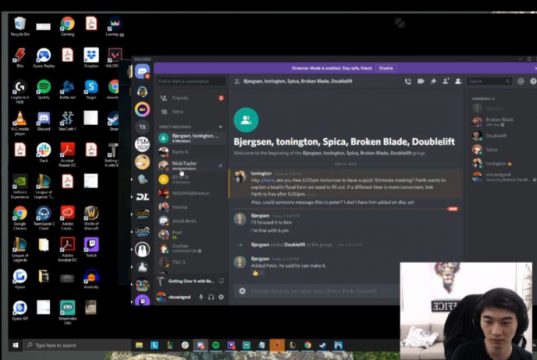Open the DL server in server list
The image size is (537, 360).
pyautogui.click(x=142, y=197)
